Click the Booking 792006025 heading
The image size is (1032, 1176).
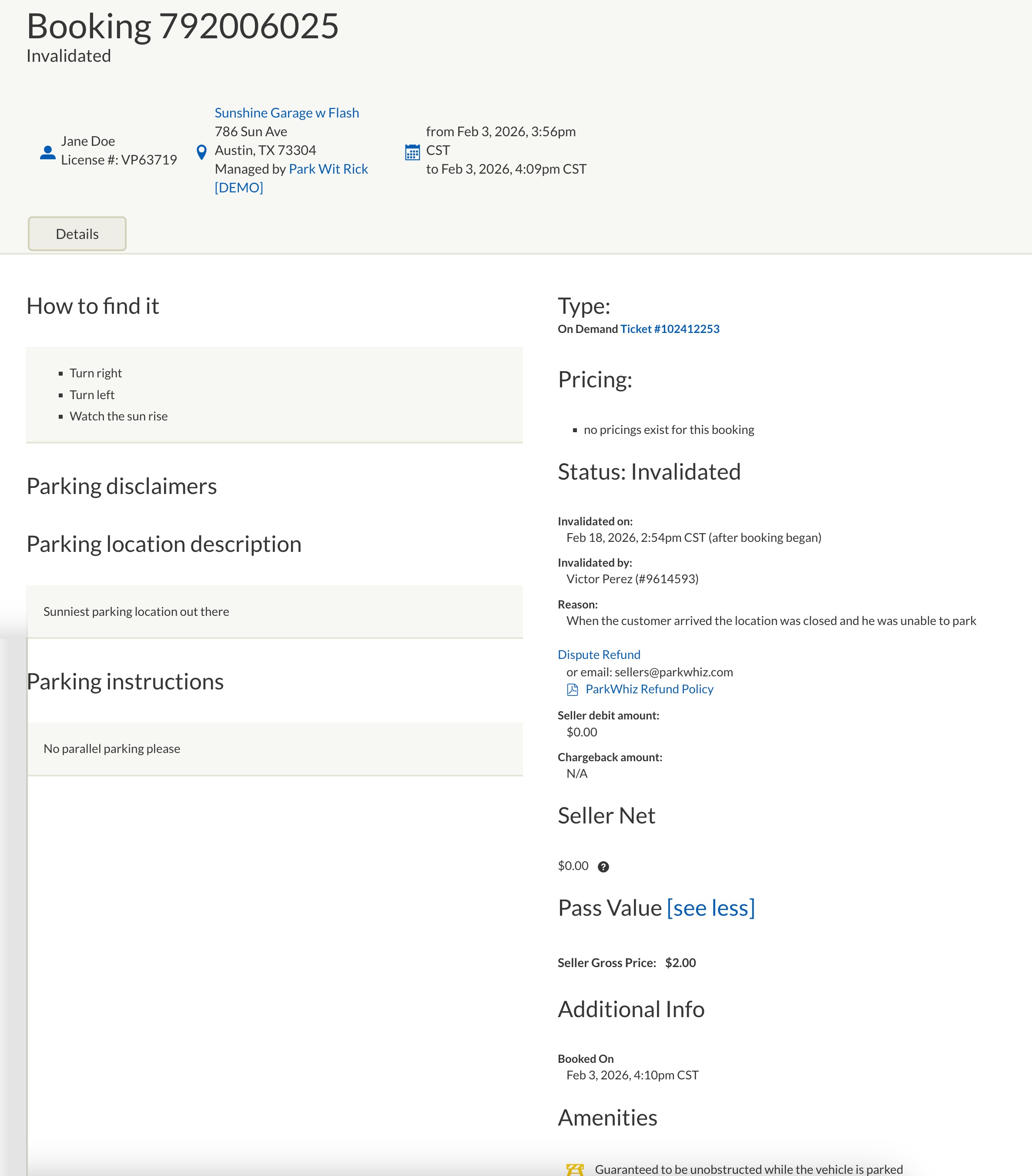tap(183, 27)
